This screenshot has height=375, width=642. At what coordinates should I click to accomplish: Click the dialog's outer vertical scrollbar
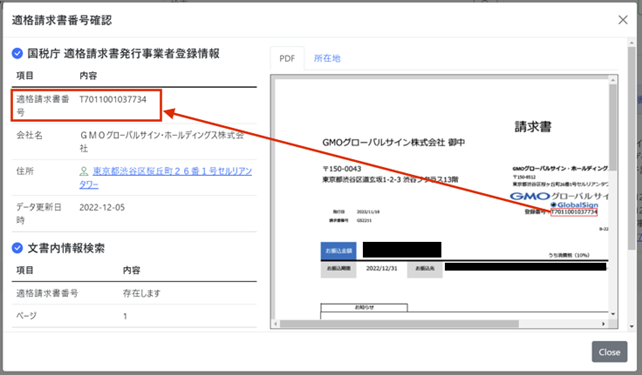pyautogui.click(x=632, y=147)
